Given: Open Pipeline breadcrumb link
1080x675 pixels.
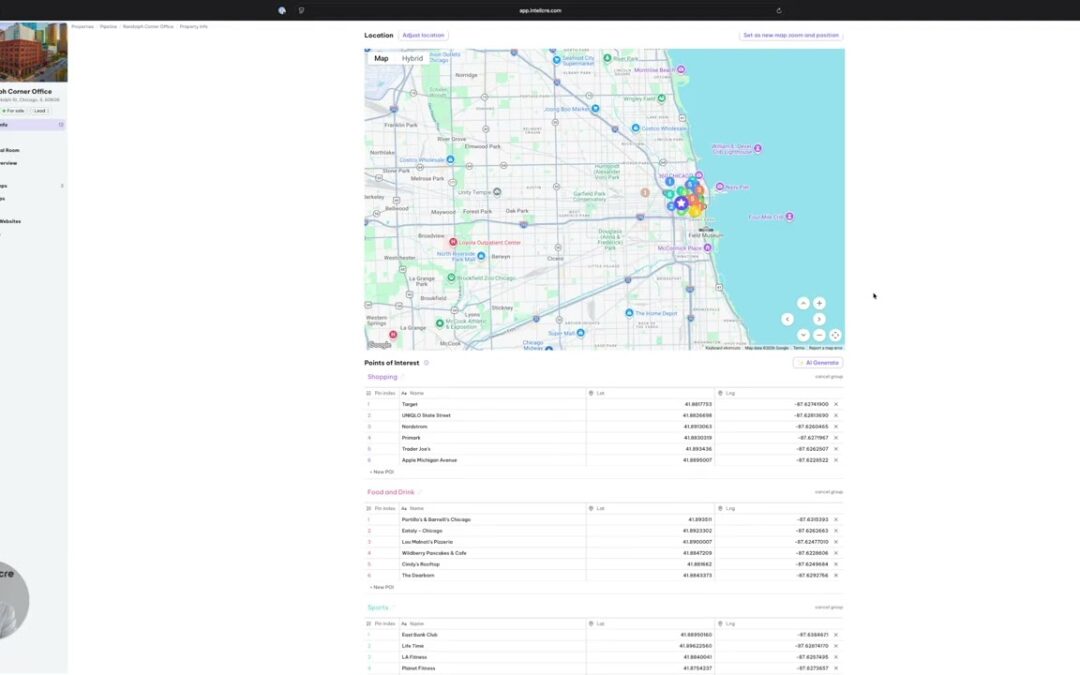Looking at the screenshot, I should tap(108, 26).
